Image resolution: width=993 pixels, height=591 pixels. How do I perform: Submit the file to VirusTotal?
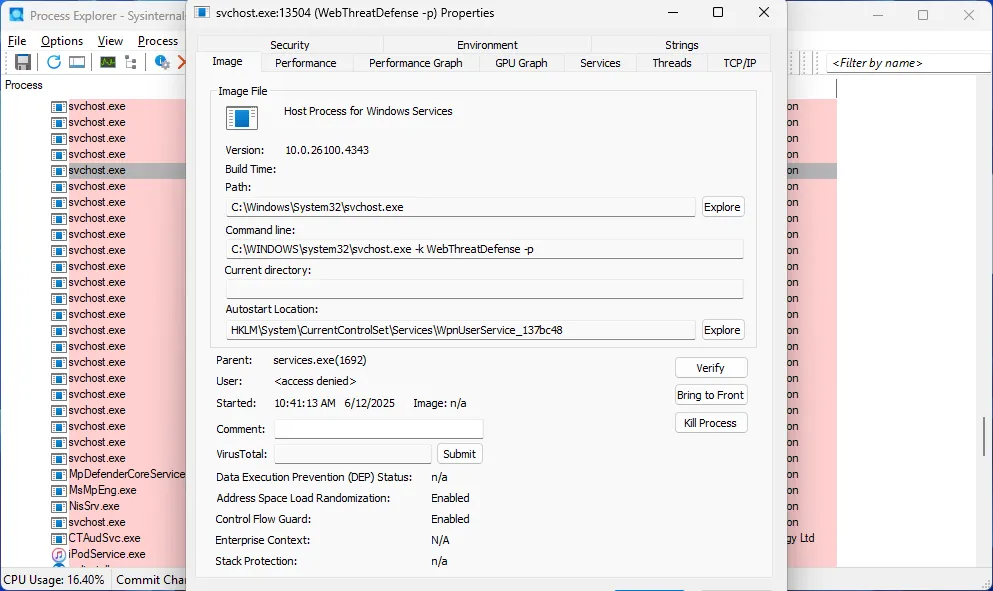click(459, 454)
